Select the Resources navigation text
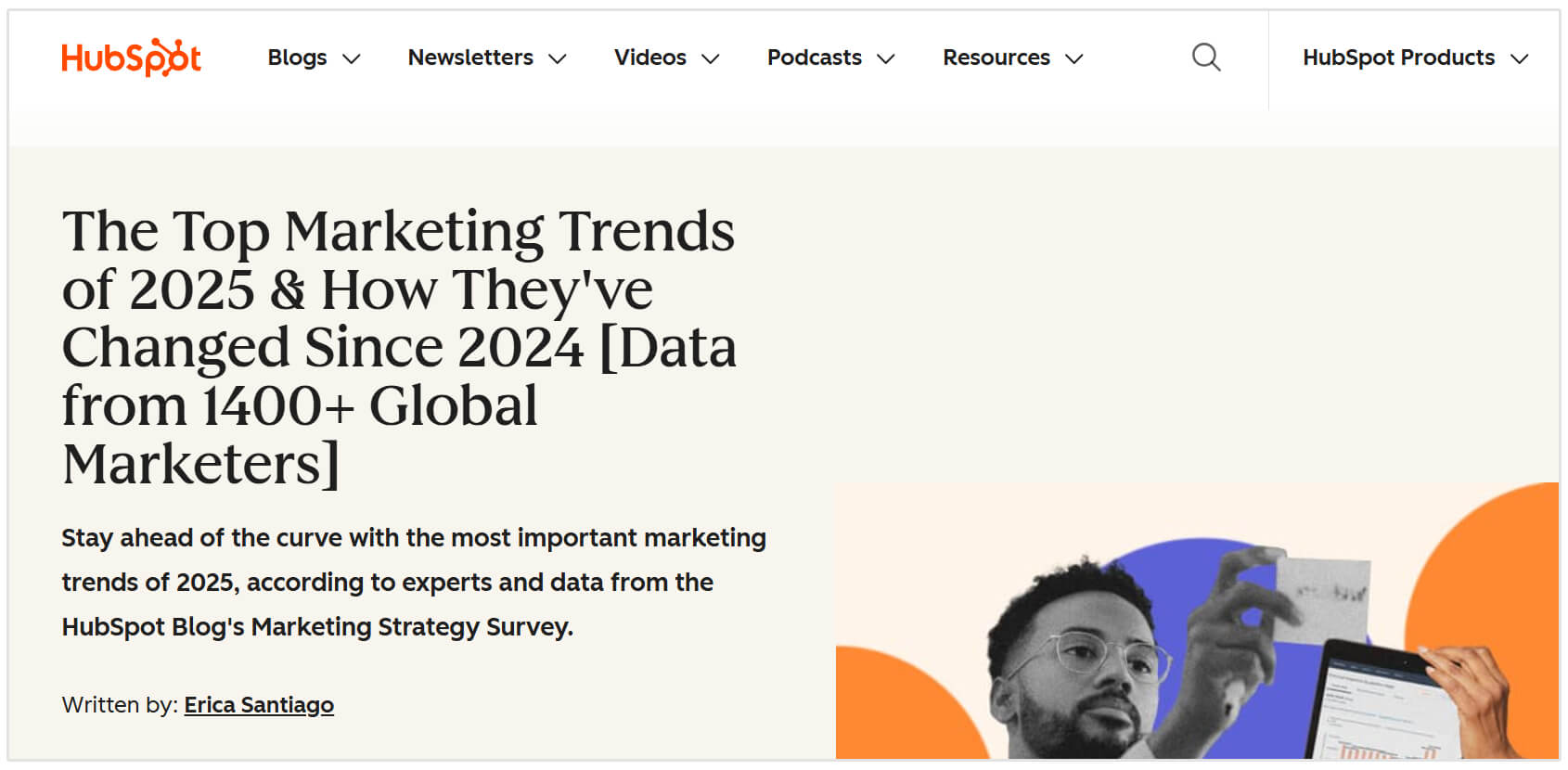Viewport: 1568px width, 770px height. click(996, 58)
